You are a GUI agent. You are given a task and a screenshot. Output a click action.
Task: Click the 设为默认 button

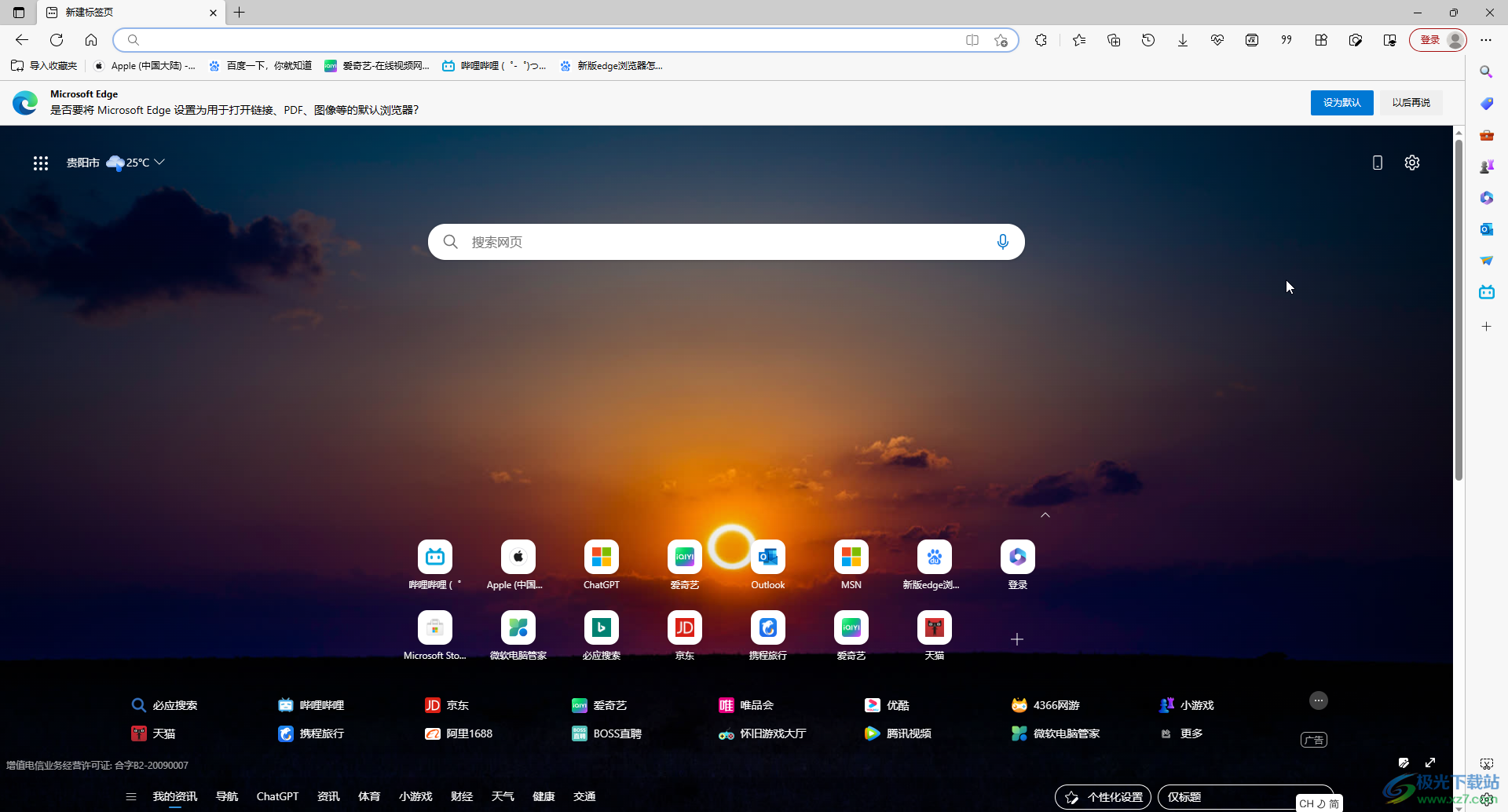point(1341,103)
